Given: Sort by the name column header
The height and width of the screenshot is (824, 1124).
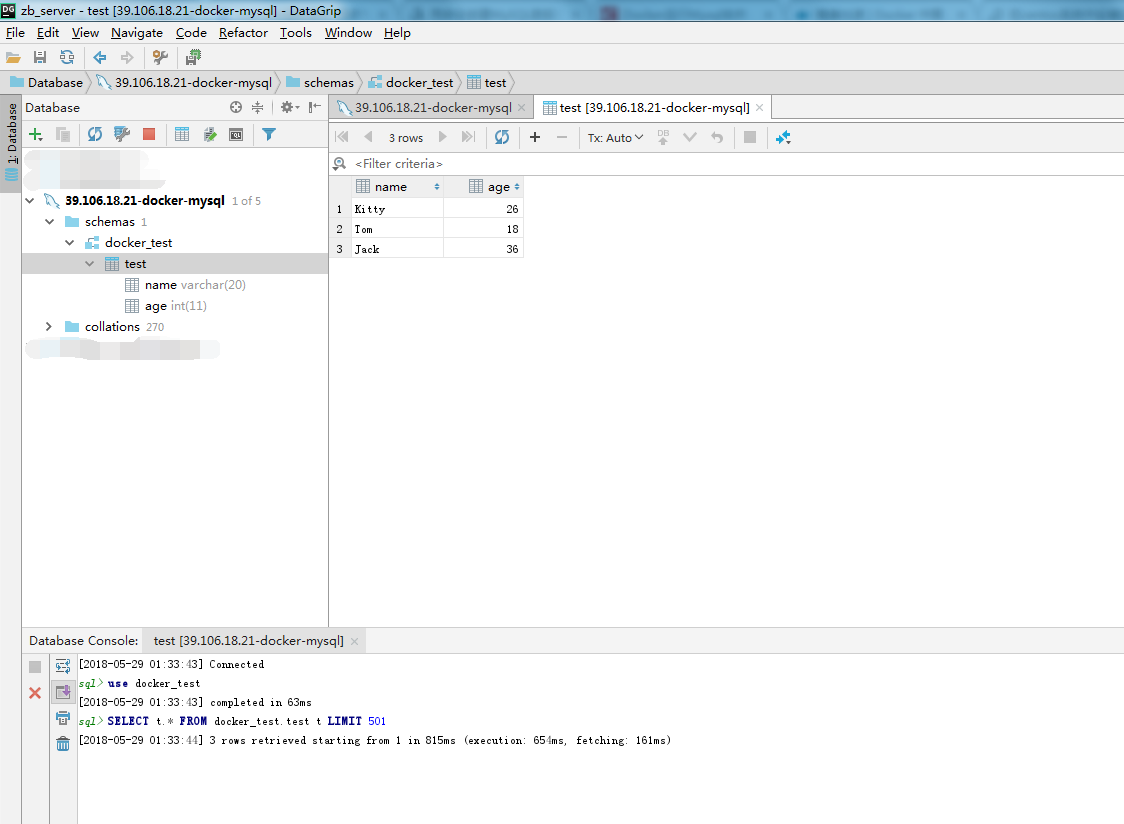Looking at the screenshot, I should (x=398, y=186).
